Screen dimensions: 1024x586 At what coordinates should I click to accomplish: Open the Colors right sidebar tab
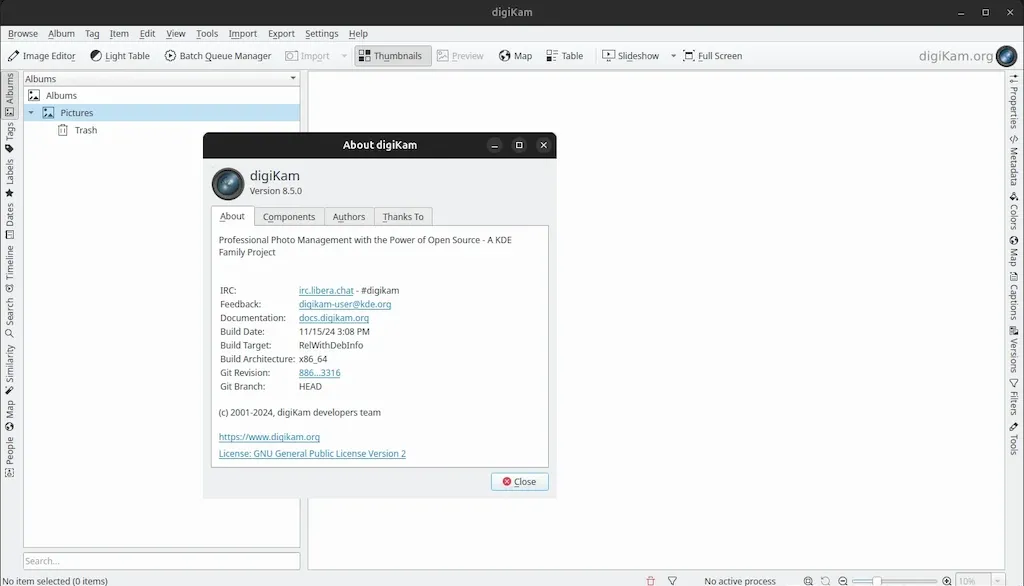click(x=1014, y=210)
